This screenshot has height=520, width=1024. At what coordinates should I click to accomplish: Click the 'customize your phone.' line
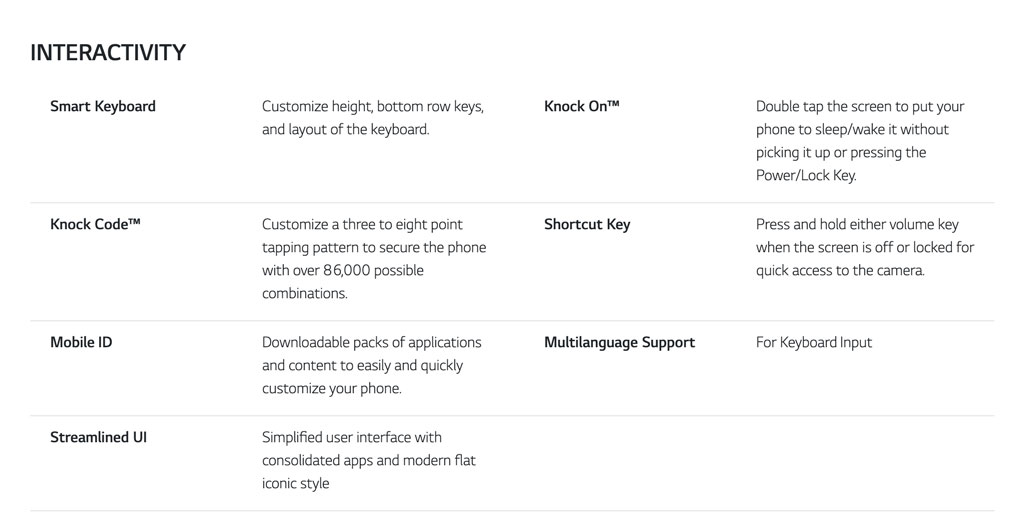pos(331,388)
